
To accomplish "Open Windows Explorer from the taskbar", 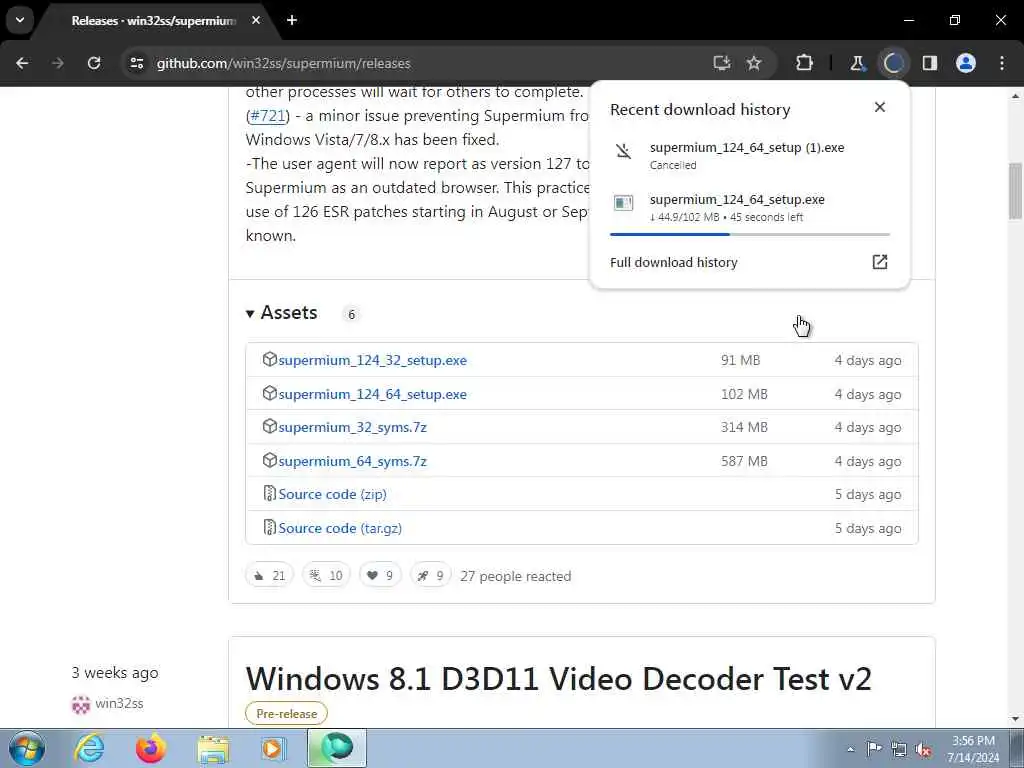I will tap(213, 748).
